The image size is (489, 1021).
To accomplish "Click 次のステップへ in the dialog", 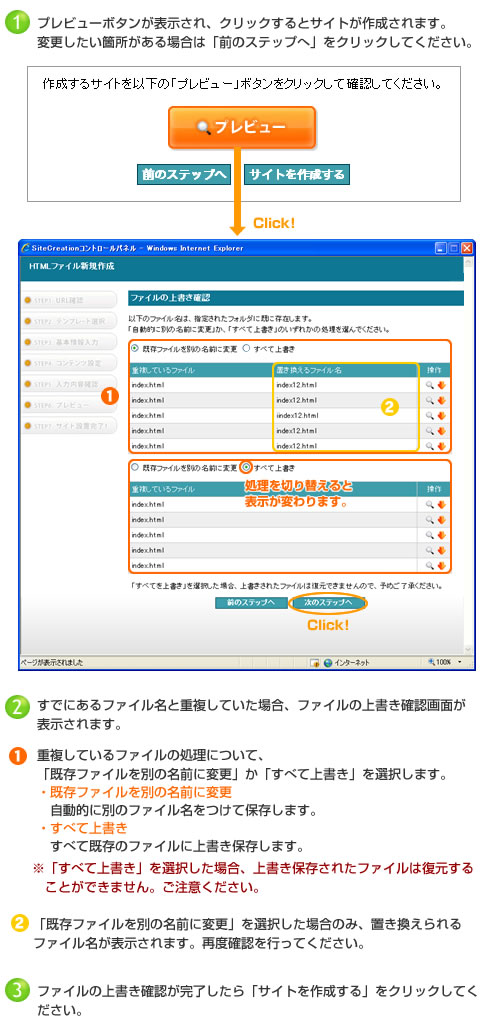I will [328, 602].
